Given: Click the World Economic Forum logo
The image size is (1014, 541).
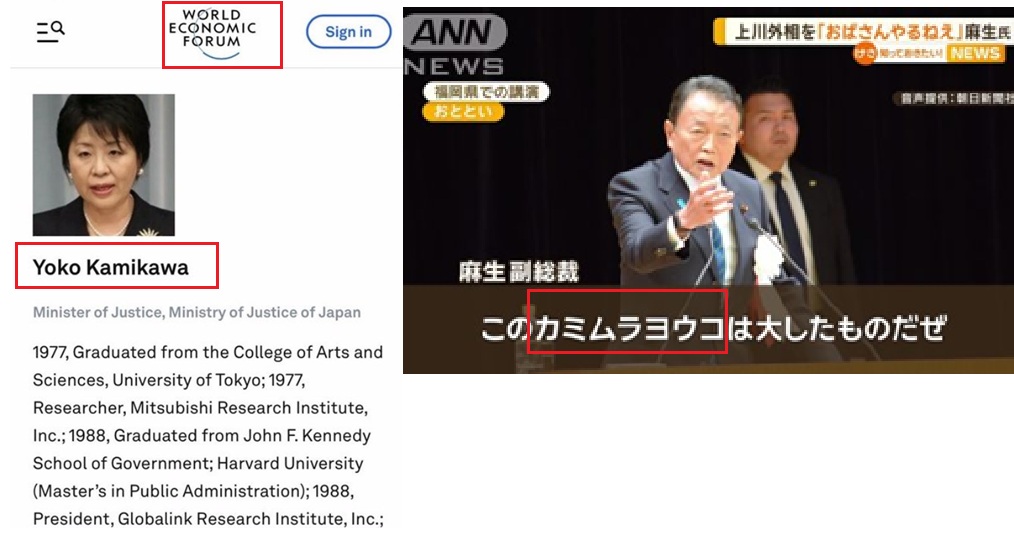Looking at the screenshot, I should pyautogui.click(x=221, y=34).
